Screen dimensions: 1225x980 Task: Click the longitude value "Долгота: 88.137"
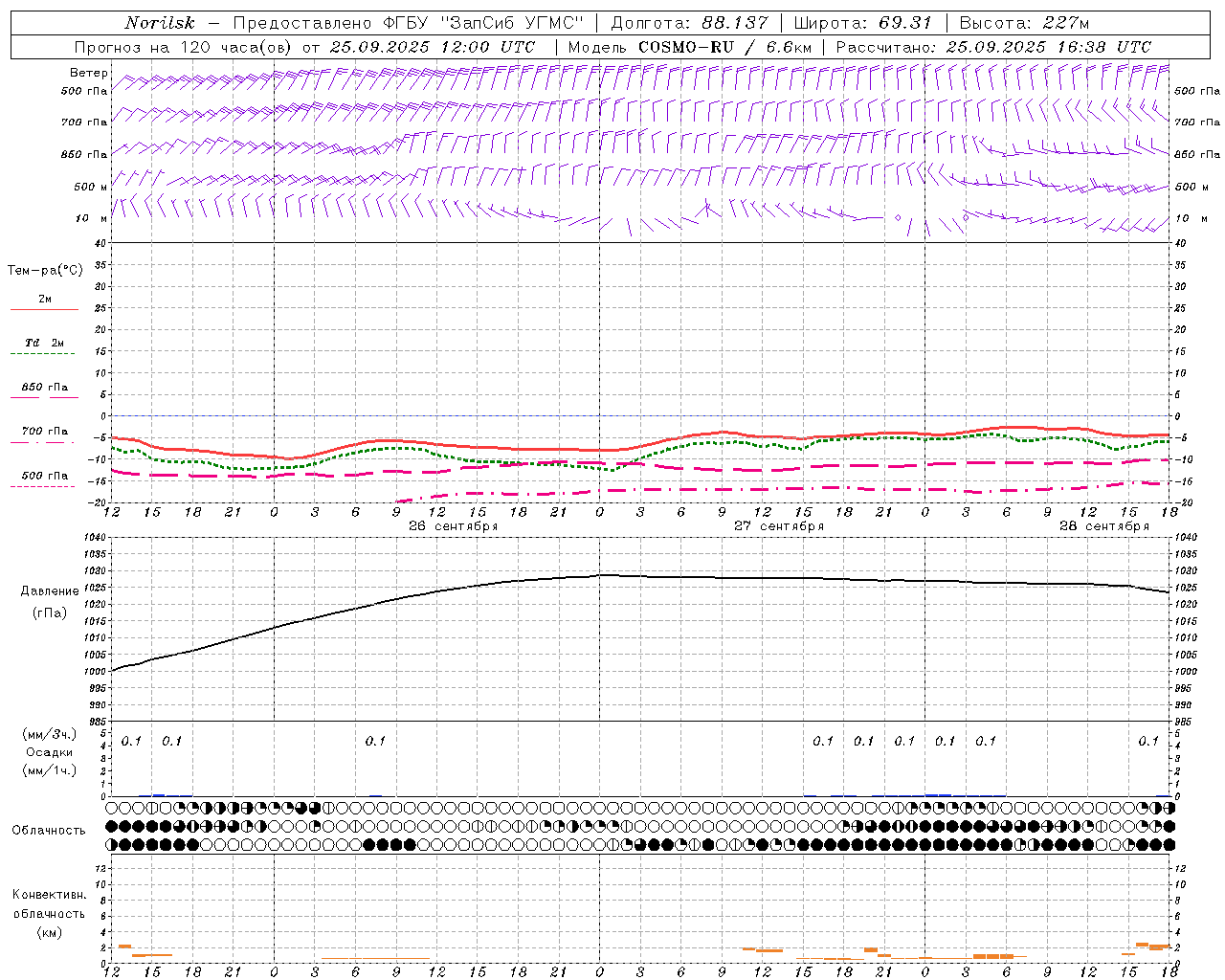click(x=689, y=23)
